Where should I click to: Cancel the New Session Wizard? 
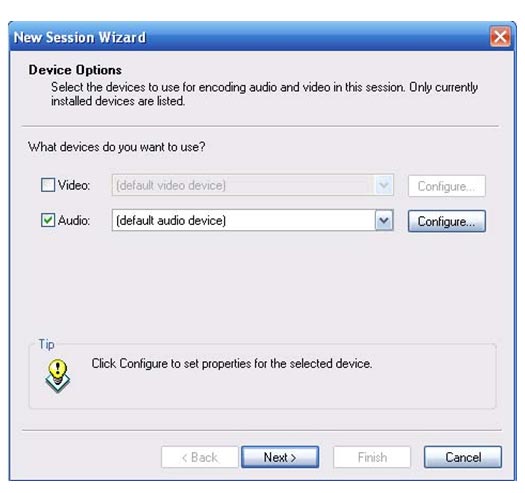click(463, 457)
